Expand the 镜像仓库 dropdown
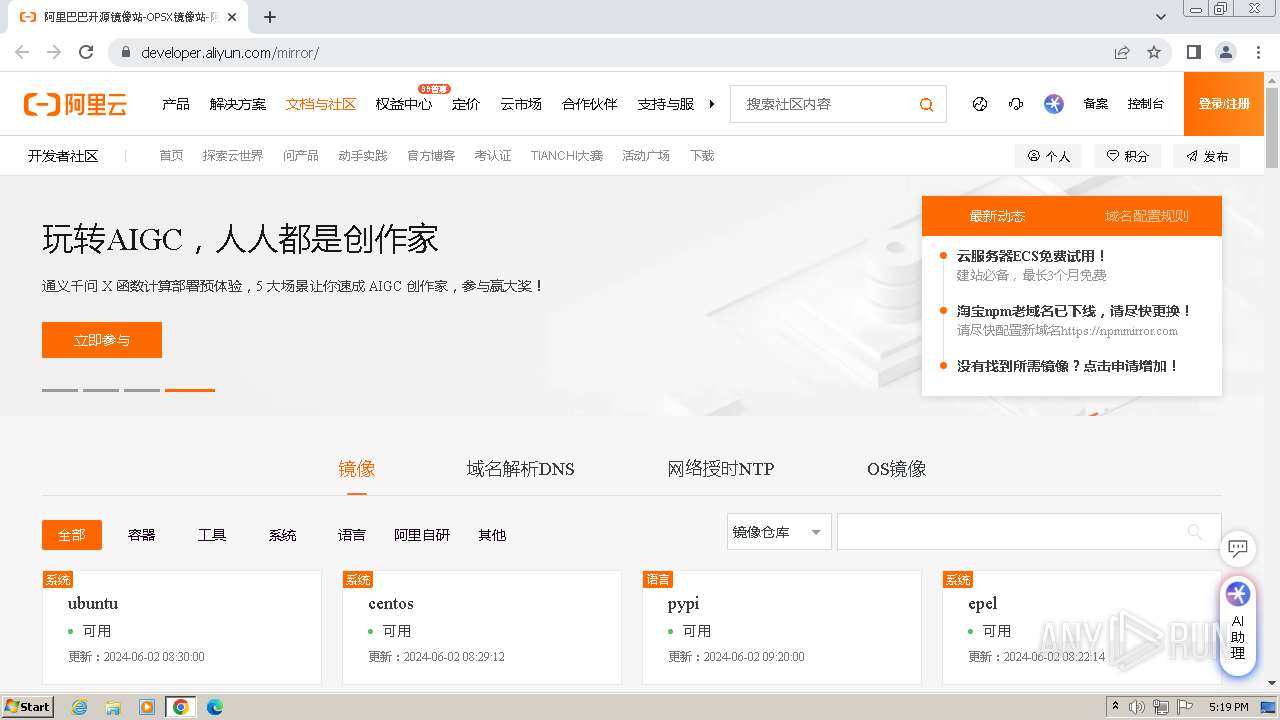The width and height of the screenshot is (1280, 720). point(779,532)
